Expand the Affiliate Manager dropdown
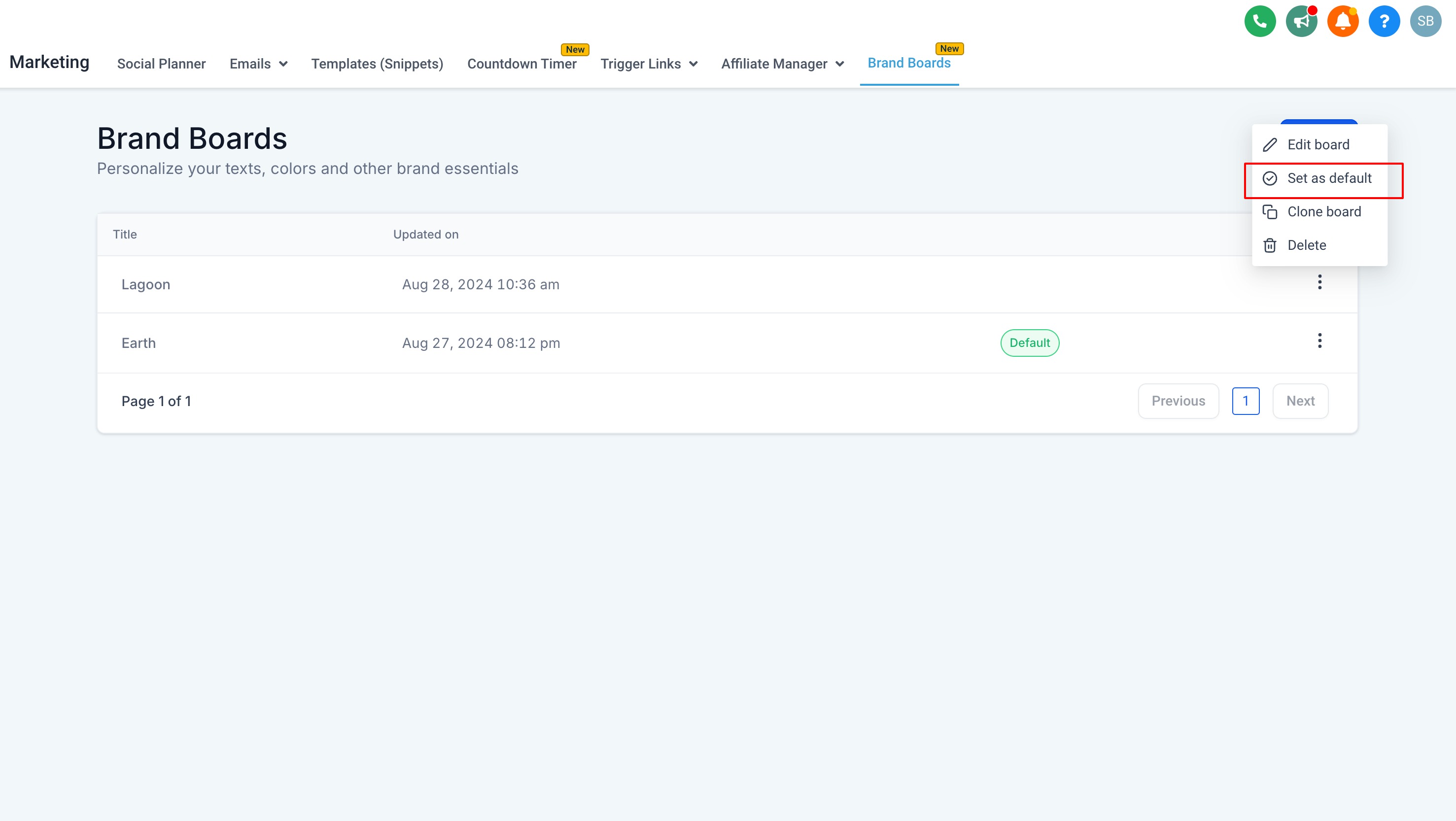Screen dimensions: 1456x821 pos(782,64)
